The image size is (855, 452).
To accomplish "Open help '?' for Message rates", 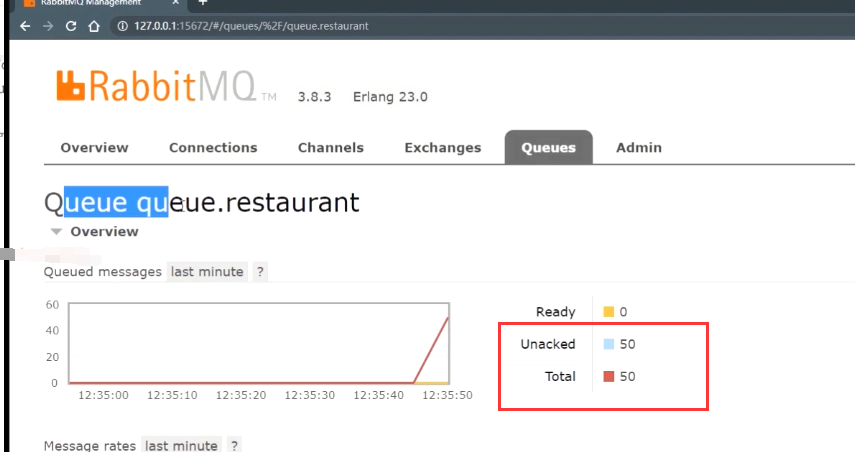I will pos(234,445).
